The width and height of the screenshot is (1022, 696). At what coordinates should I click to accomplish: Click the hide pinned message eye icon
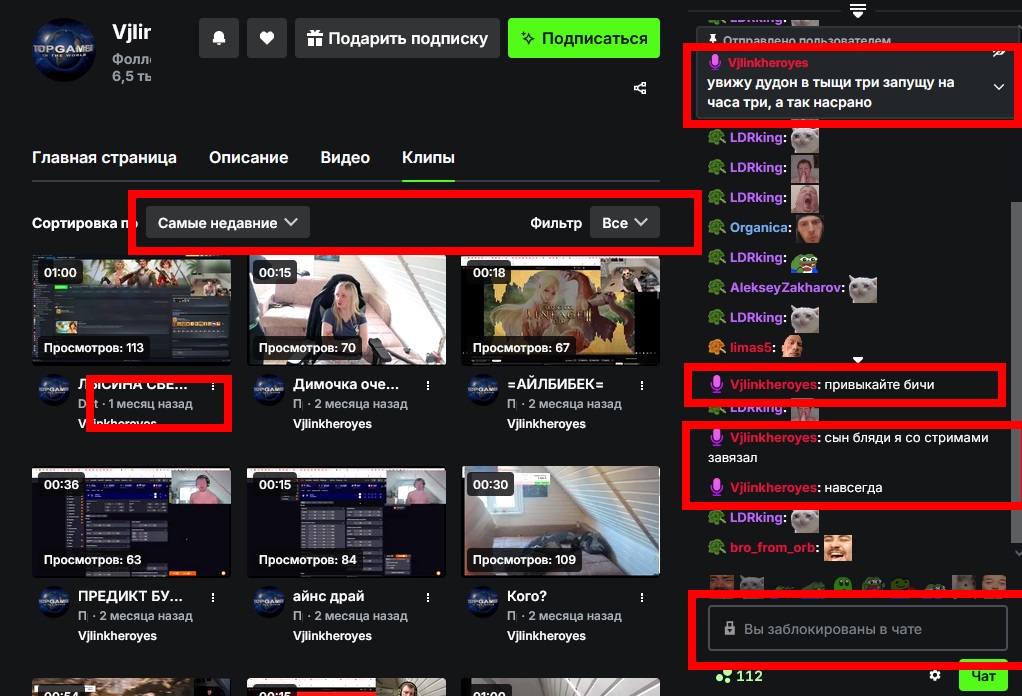point(999,52)
